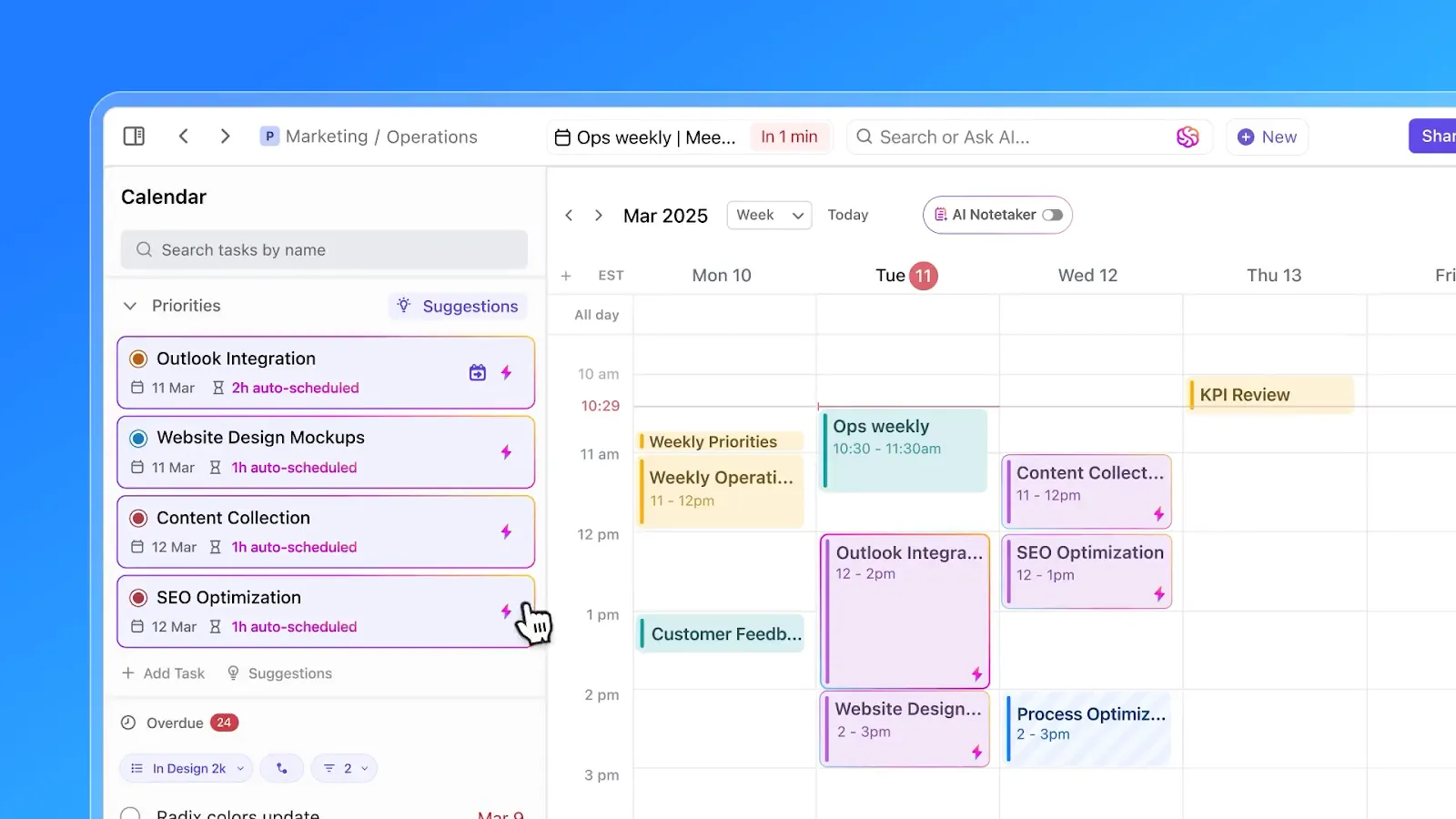The width and height of the screenshot is (1456, 819).
Task: Toggle the sidebar panel icon
Action: (x=134, y=136)
